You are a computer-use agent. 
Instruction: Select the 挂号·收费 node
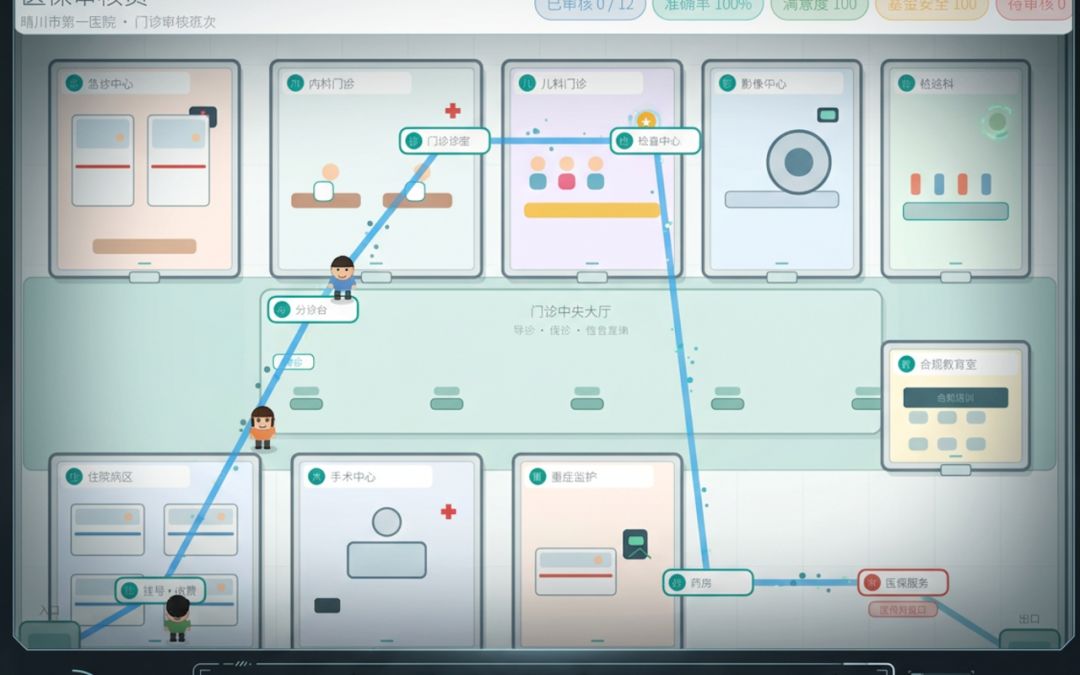coord(160,590)
